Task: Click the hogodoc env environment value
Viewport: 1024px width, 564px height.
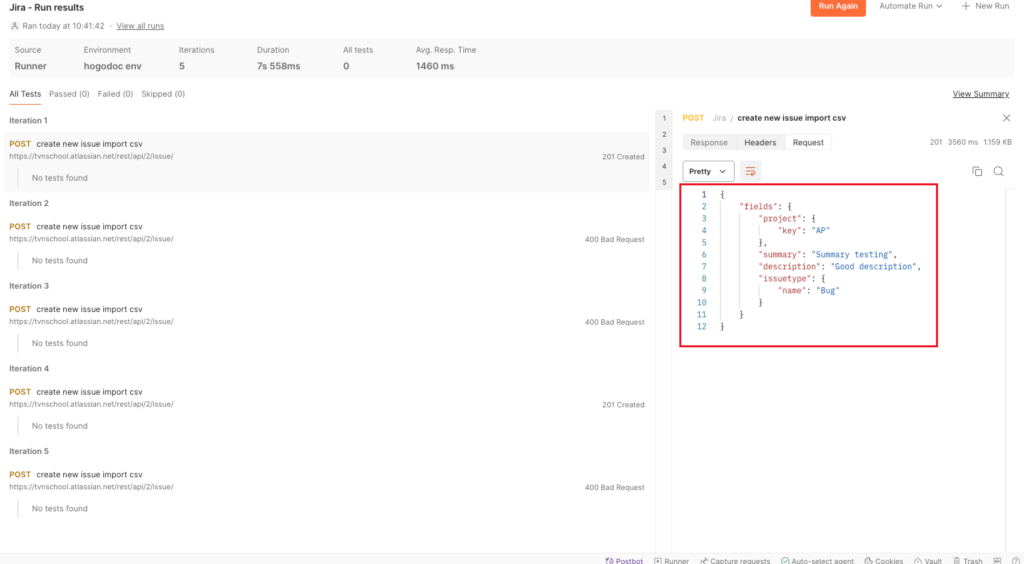Action: point(112,66)
